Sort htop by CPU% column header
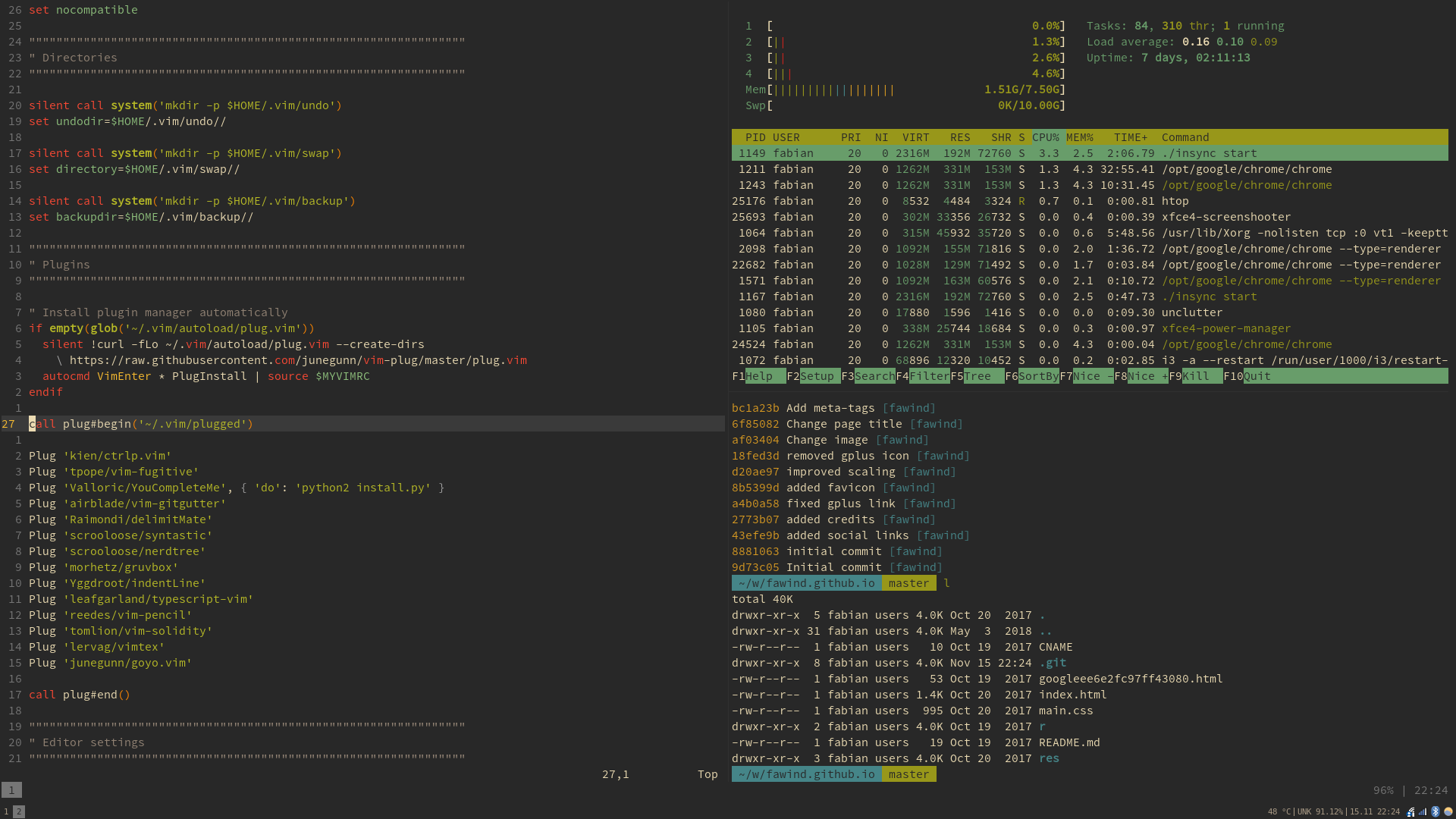The image size is (1456, 819). tap(1046, 137)
